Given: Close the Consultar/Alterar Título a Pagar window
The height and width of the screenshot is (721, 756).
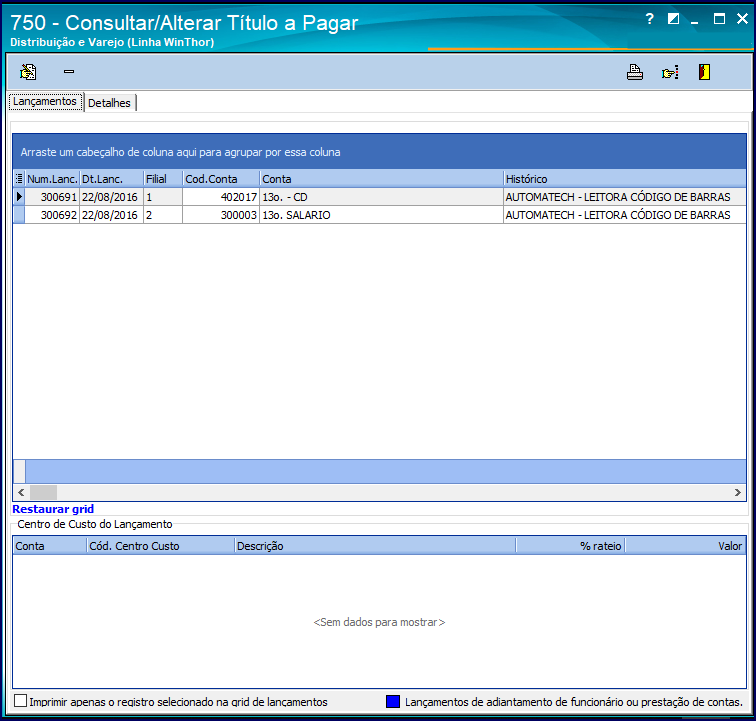Looking at the screenshot, I should (x=742, y=19).
